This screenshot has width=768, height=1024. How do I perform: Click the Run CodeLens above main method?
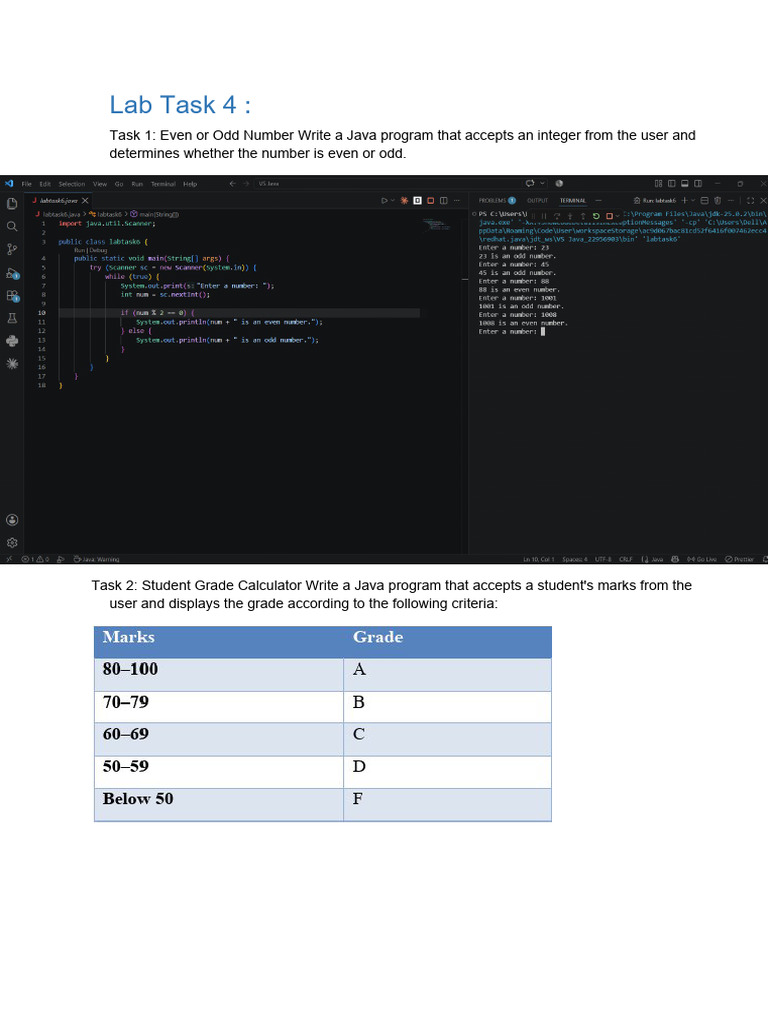(79, 250)
